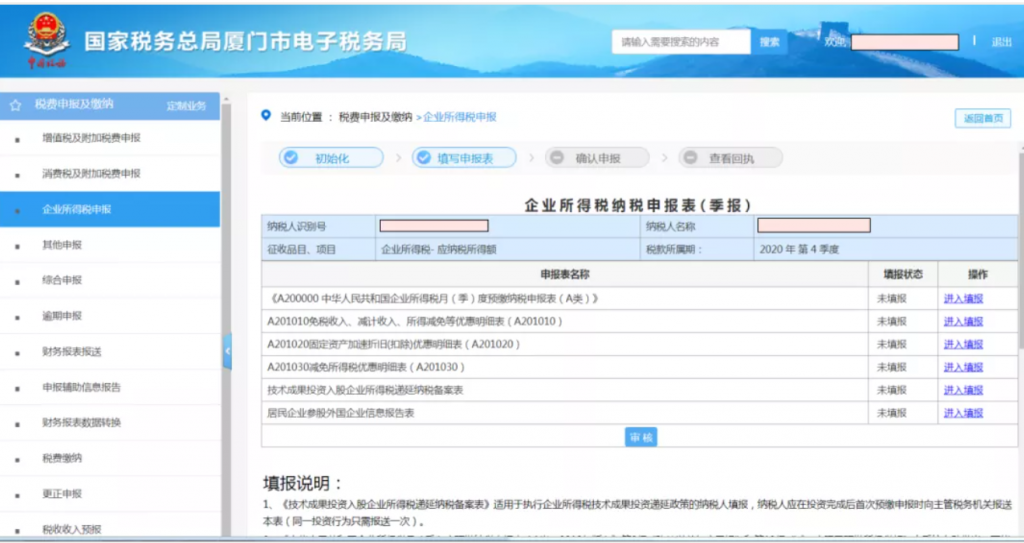
Task: Collapse the left sidebar with arrow handle
Action: (227, 351)
